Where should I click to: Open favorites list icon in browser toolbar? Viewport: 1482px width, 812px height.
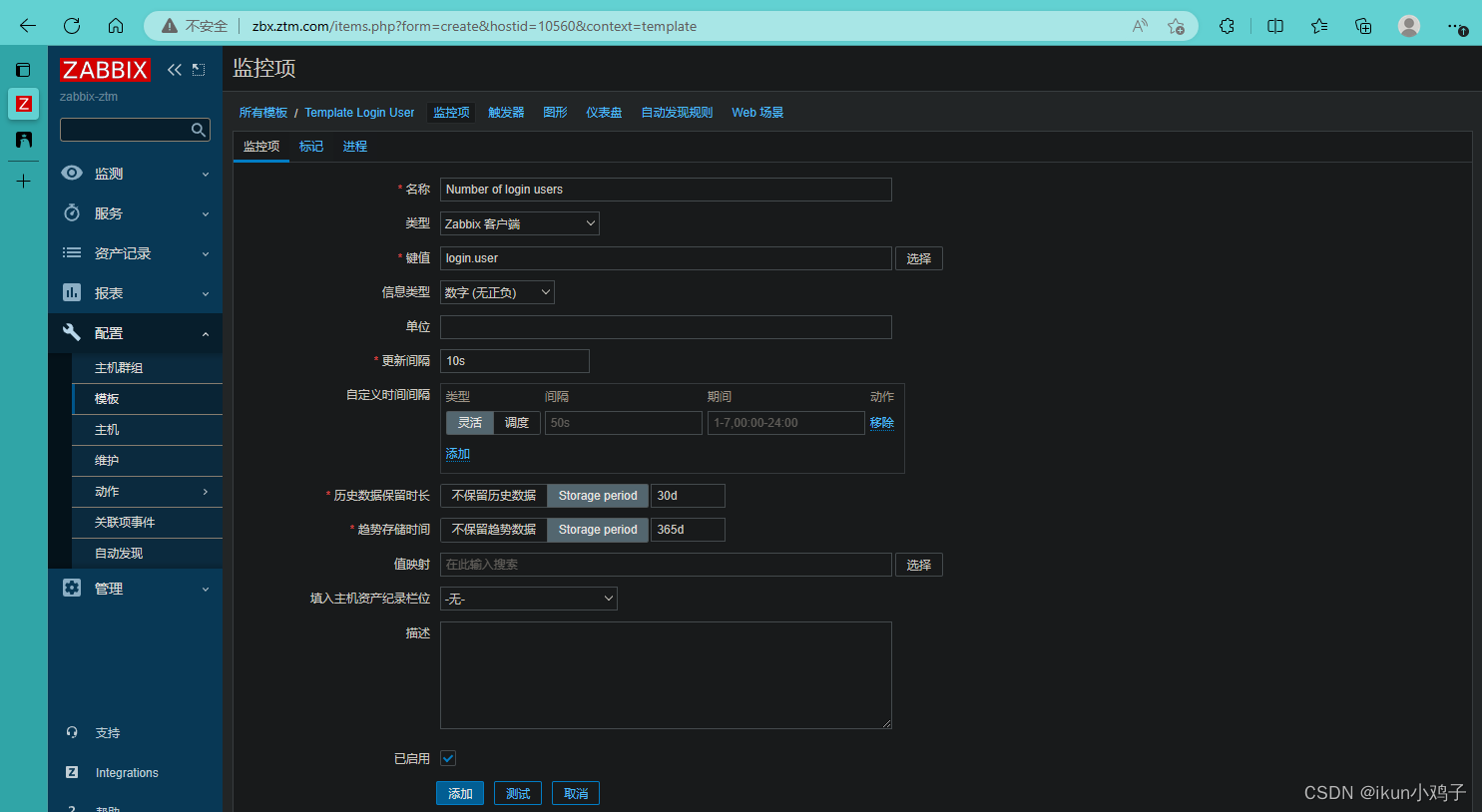click(x=1319, y=26)
